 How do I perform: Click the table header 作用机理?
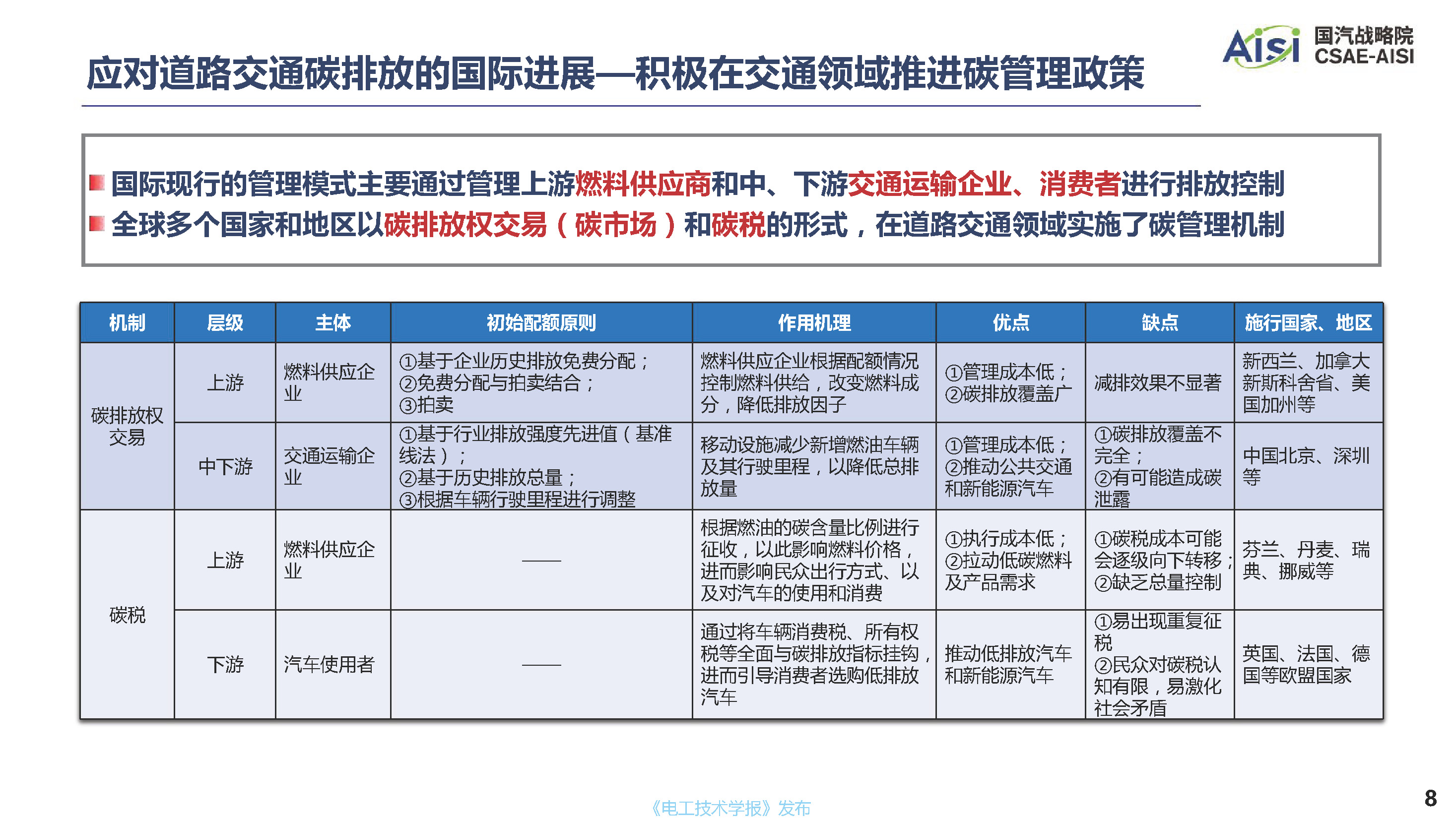pyautogui.click(x=814, y=322)
